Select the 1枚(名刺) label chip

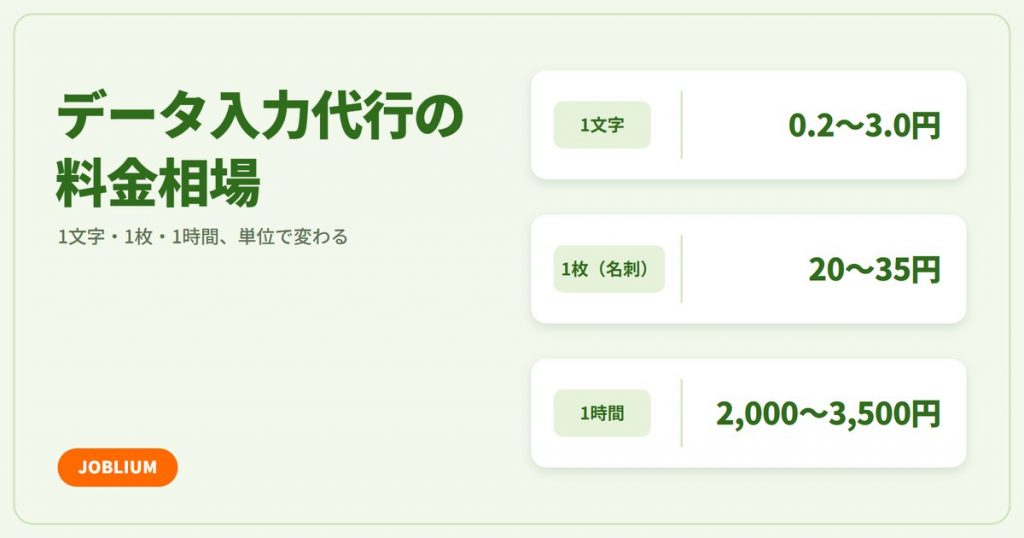click(609, 269)
